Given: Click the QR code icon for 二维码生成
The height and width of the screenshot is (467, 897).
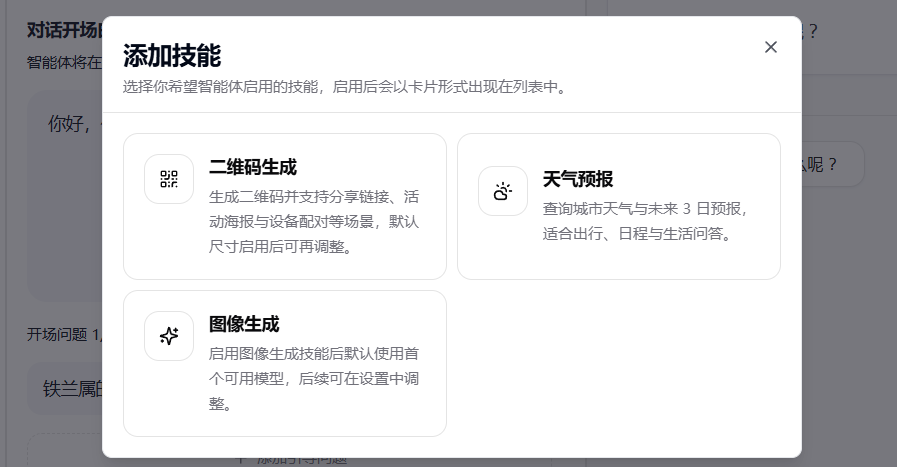Looking at the screenshot, I should pyautogui.click(x=169, y=179).
